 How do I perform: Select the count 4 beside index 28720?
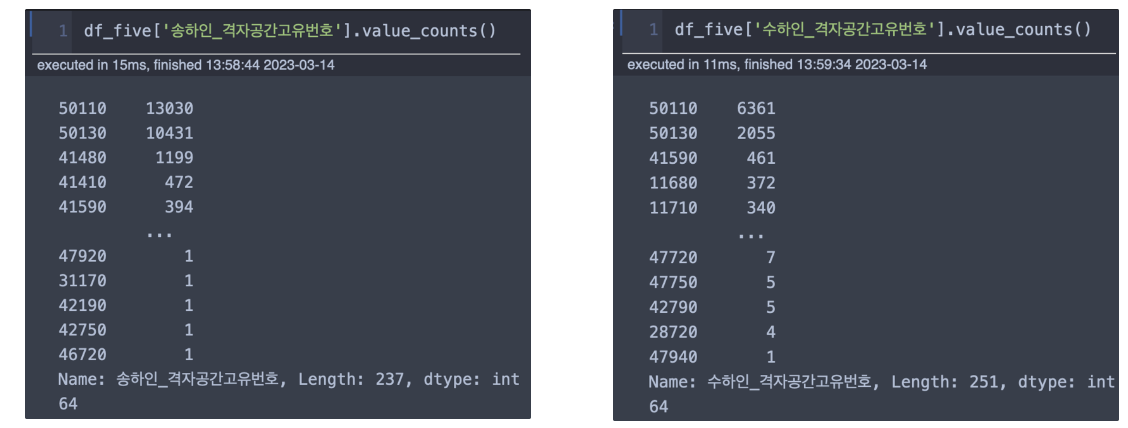point(771,332)
